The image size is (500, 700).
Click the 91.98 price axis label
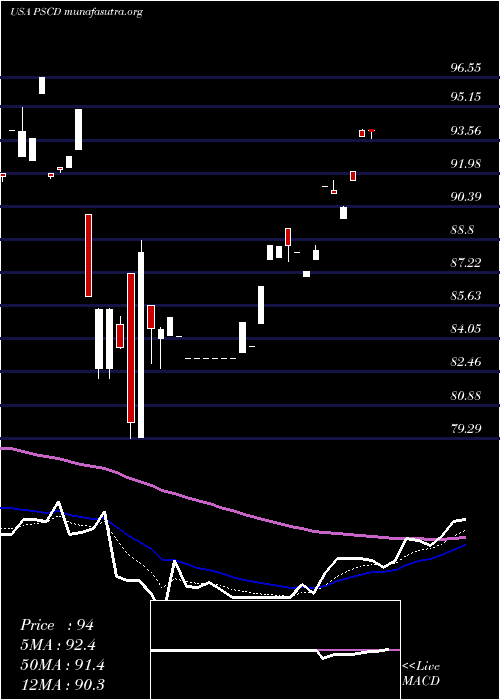(x=465, y=164)
